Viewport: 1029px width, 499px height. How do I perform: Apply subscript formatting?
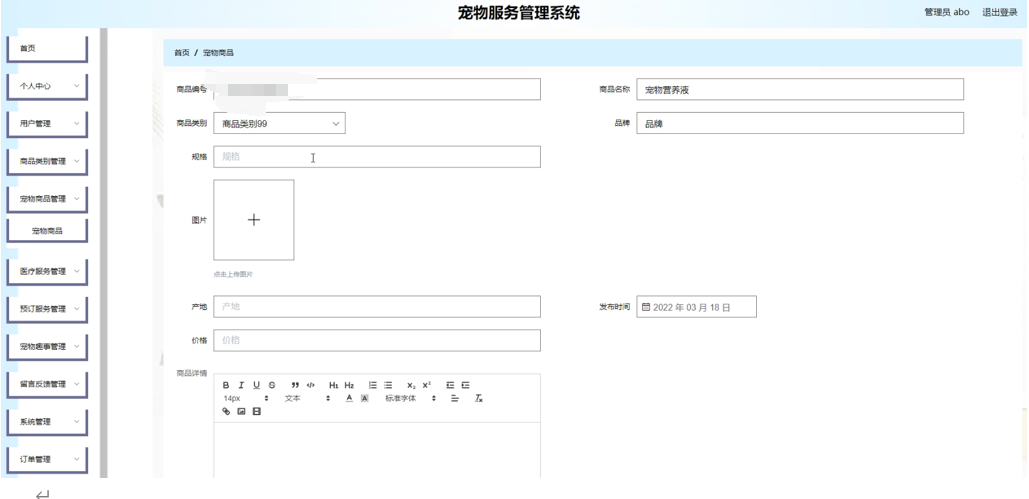(x=411, y=385)
